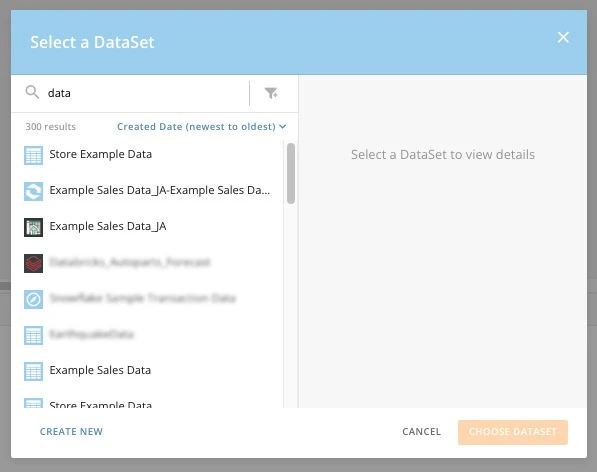Click the table icon of the blurred Earthquake dataset
This screenshot has height=472, width=597.
click(34, 335)
